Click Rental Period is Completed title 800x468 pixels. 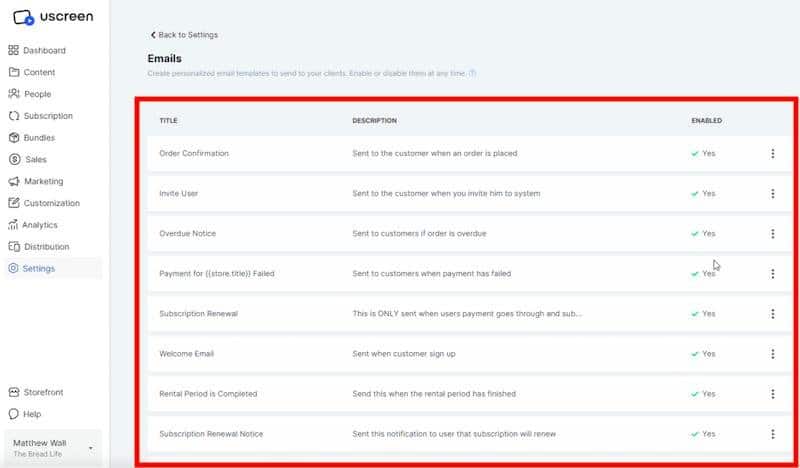(208, 393)
